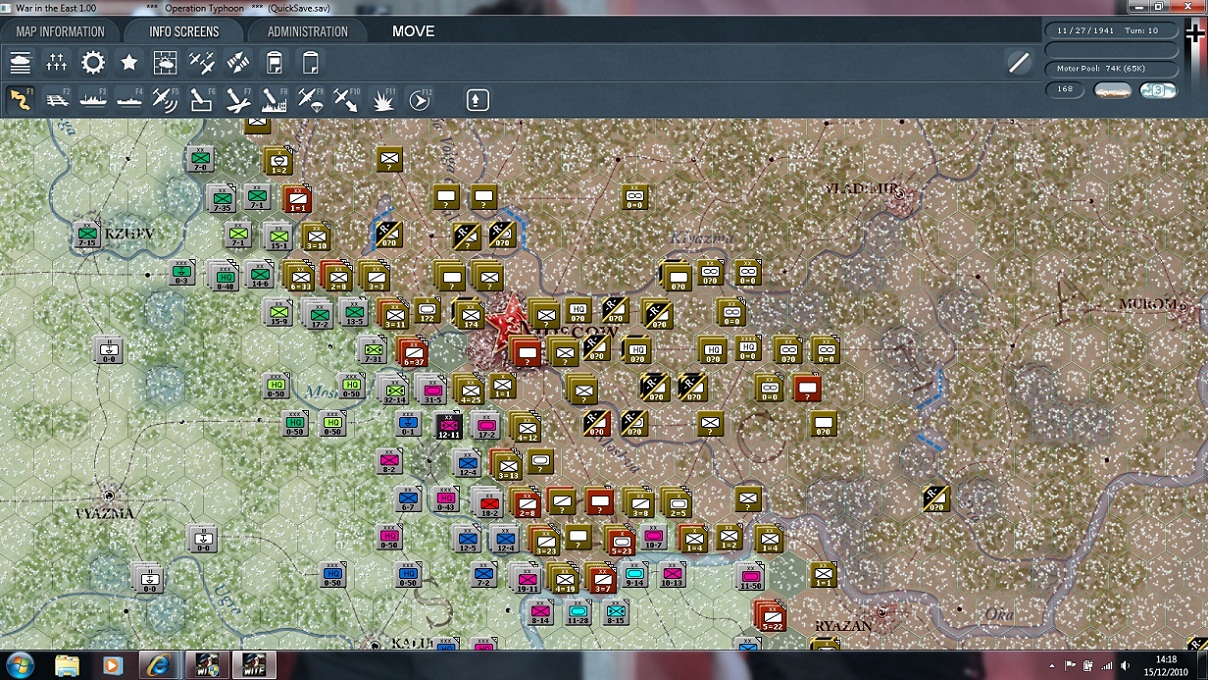Click the F12 end turn arrow
Image resolution: width=1208 pixels, height=680 pixels.
point(420,99)
